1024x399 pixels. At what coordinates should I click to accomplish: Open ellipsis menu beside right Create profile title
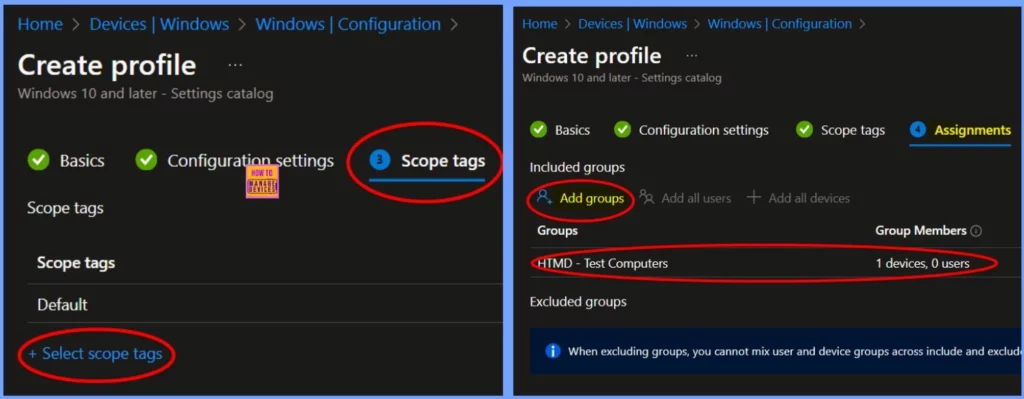(x=692, y=56)
